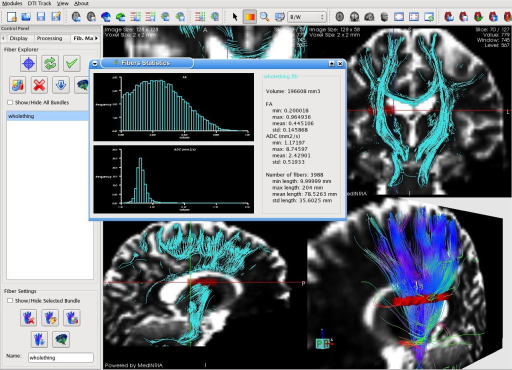Click the blue hand icon in bottom row
Image resolution: width=512 pixels, height=370 pixels.
coord(39,339)
